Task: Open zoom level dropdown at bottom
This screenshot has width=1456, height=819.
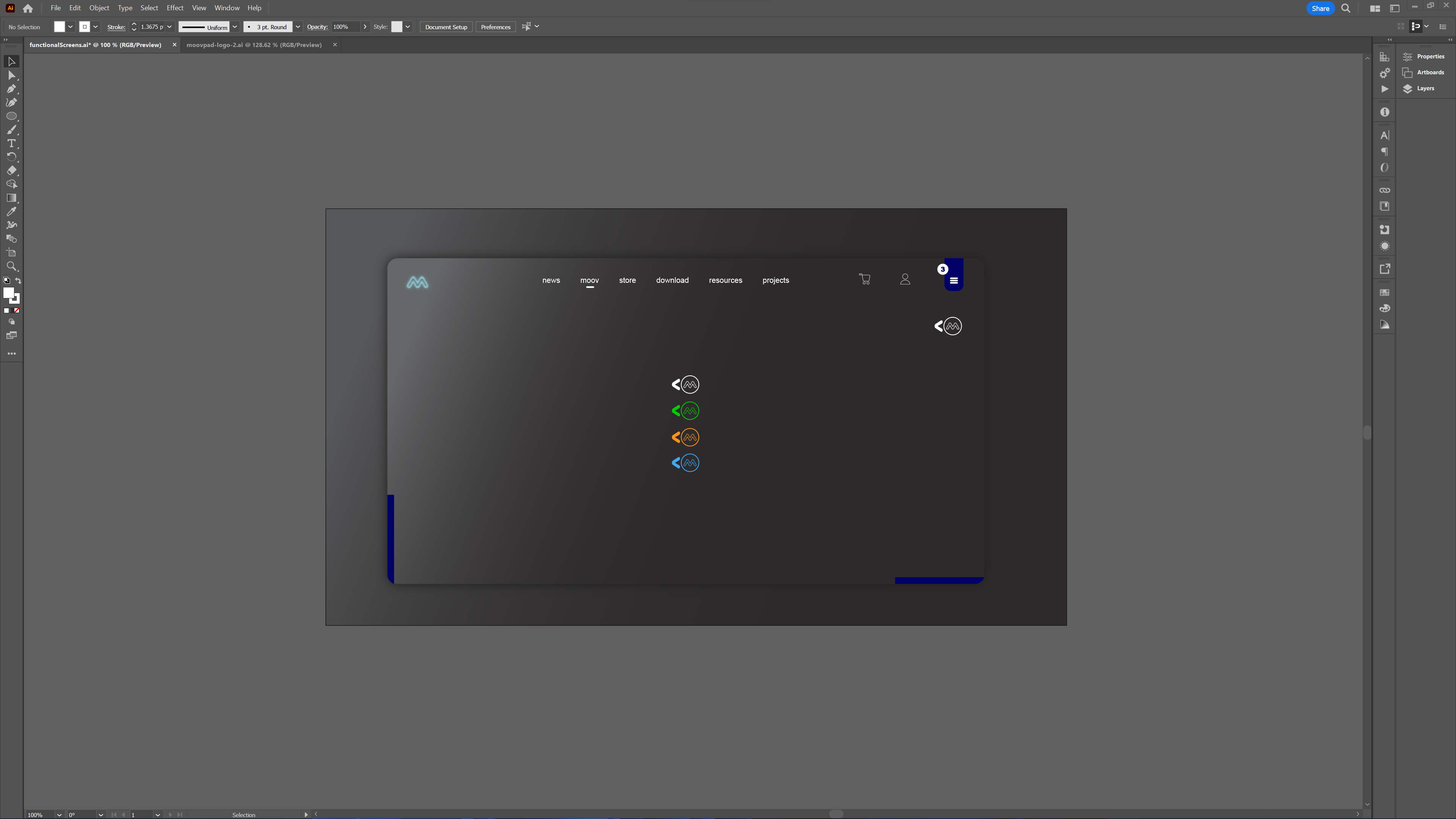Action: pyautogui.click(x=59, y=814)
